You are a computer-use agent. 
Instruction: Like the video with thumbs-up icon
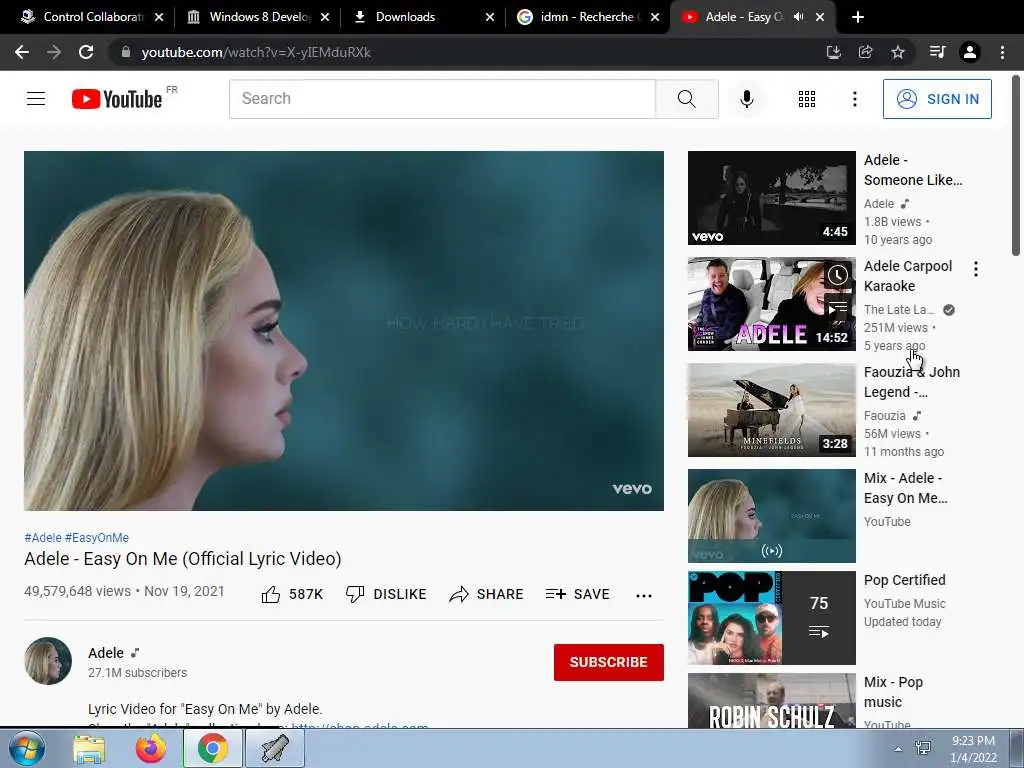pyautogui.click(x=270, y=594)
